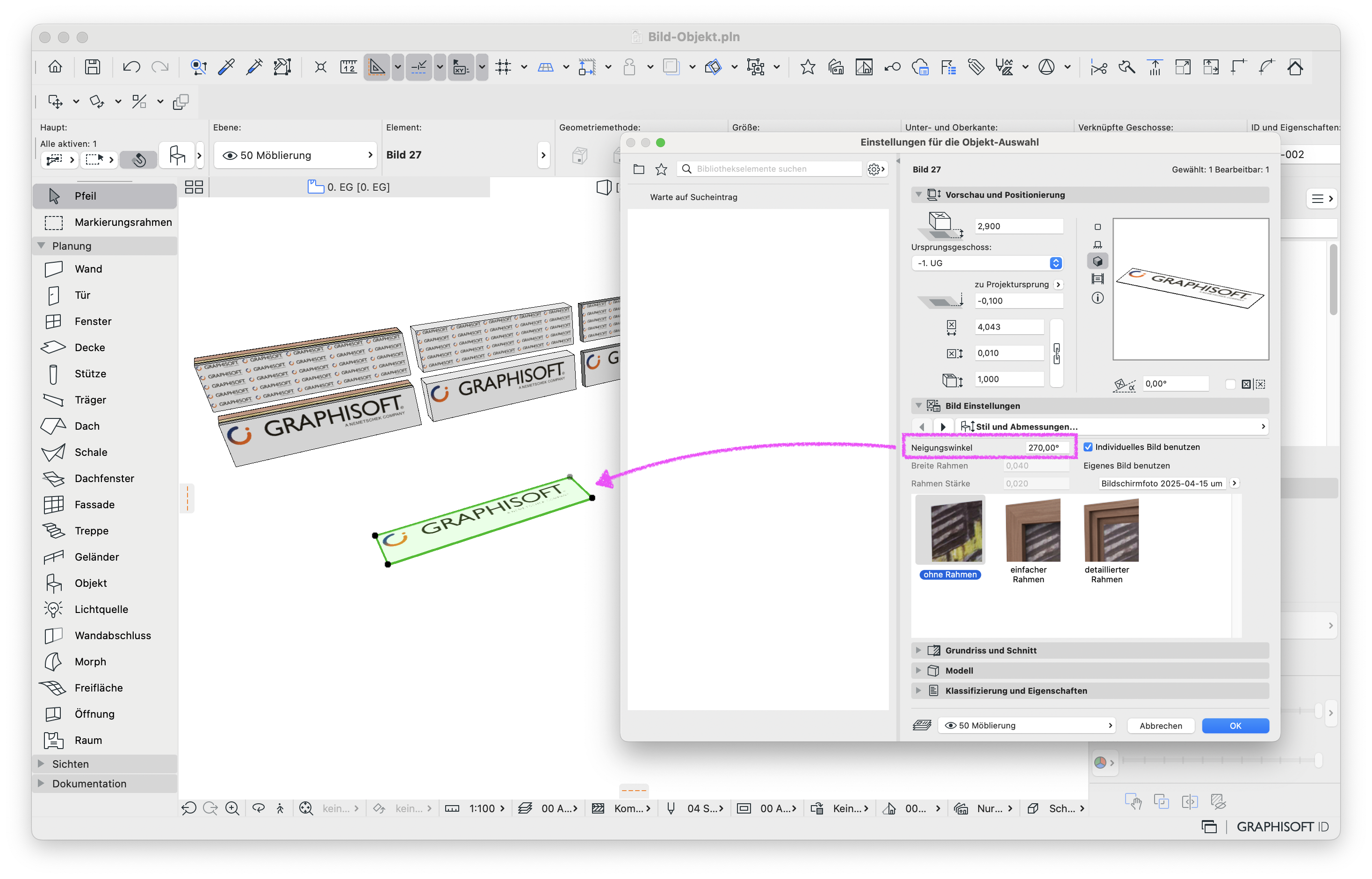The image size is (1372, 879).
Task: Expand Klassifizierung und Eigenschaften section
Action: [x=919, y=691]
